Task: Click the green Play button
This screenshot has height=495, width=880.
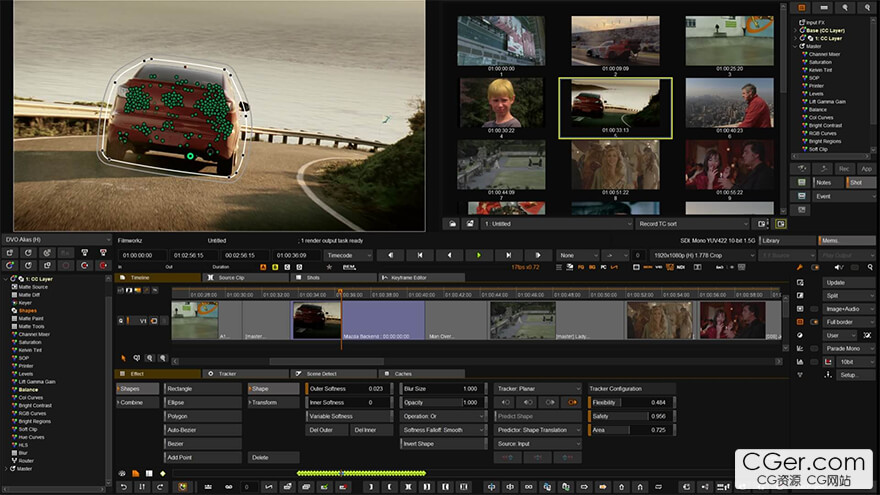Action: coord(479,255)
